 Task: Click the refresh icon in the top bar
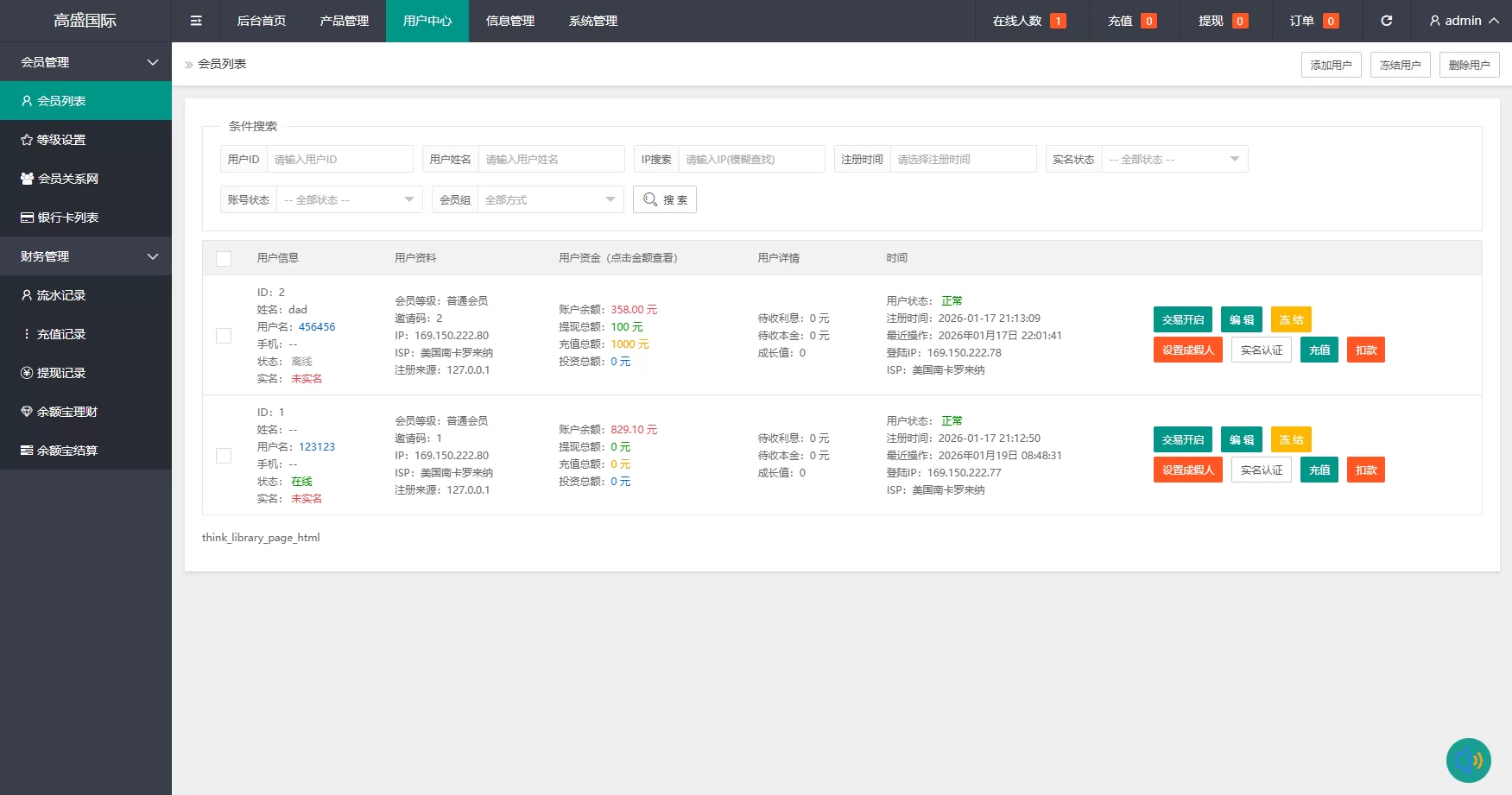click(1387, 20)
